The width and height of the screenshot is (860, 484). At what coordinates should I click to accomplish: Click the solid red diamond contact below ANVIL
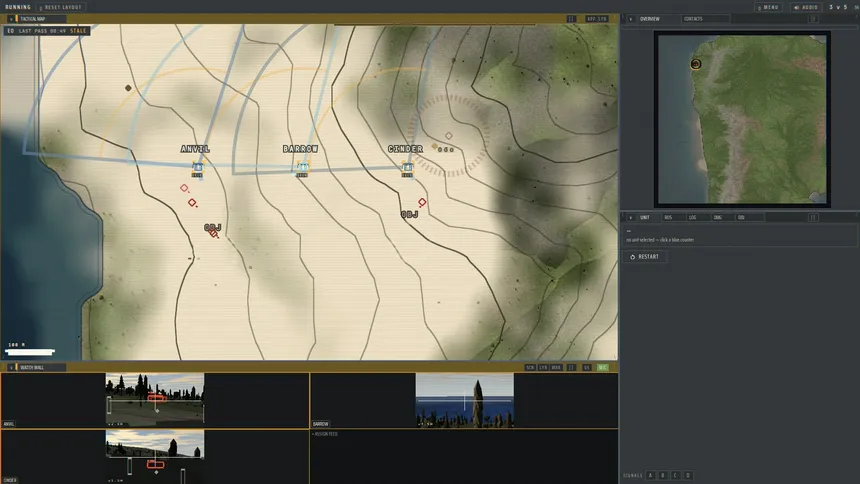click(x=192, y=202)
